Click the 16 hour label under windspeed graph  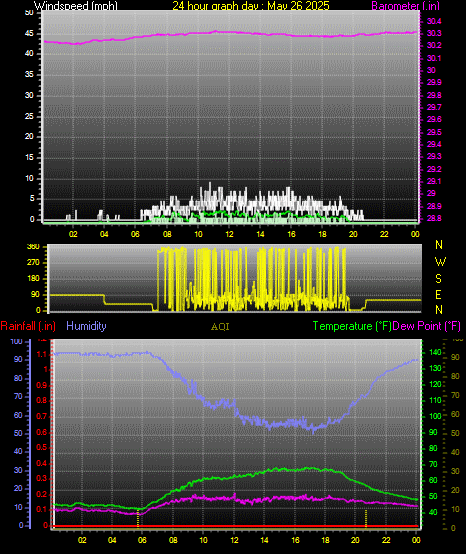pos(291,234)
